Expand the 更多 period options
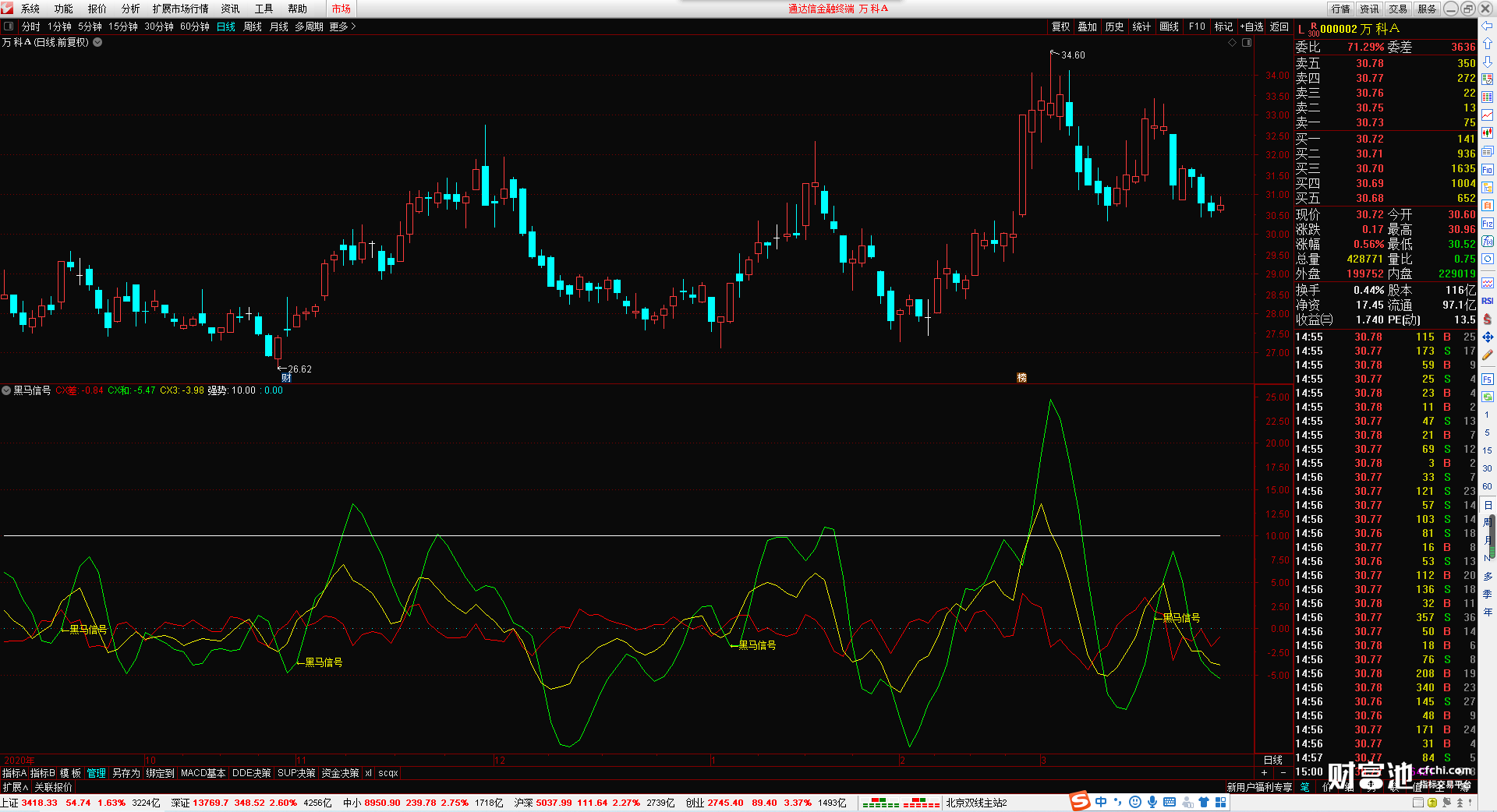Screen dimensions: 1497x812 click(x=342, y=26)
